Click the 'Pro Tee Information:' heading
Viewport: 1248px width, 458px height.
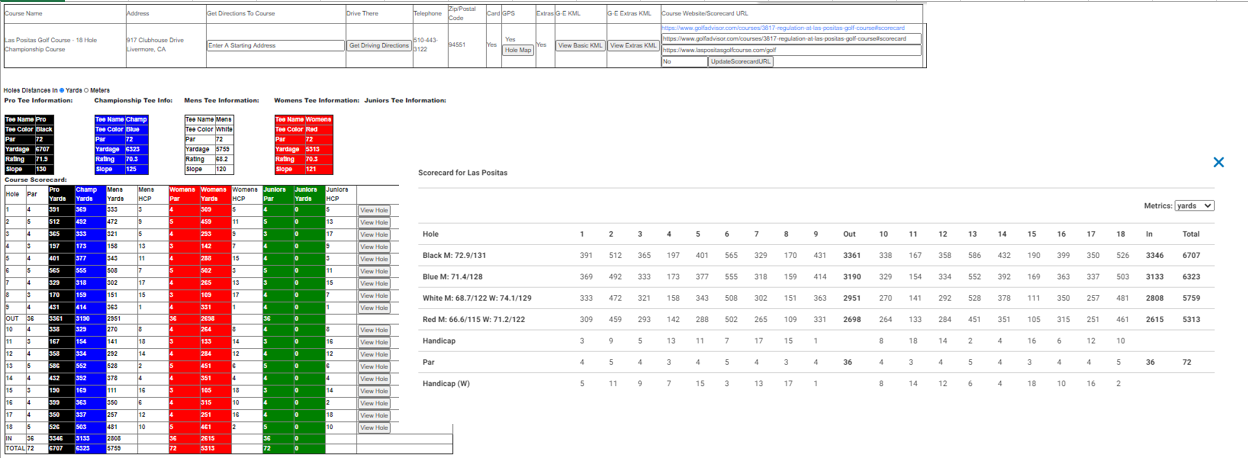[38, 100]
